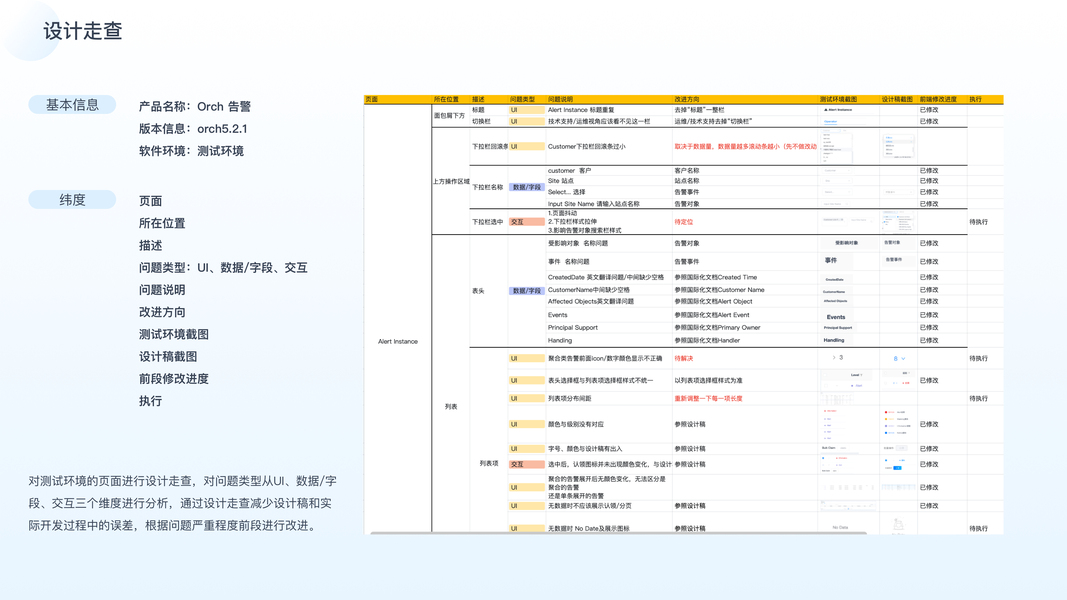1067x600 pixels.
Task: Click the 前端修改进度 table column header
Action: pyautogui.click(x=938, y=99)
